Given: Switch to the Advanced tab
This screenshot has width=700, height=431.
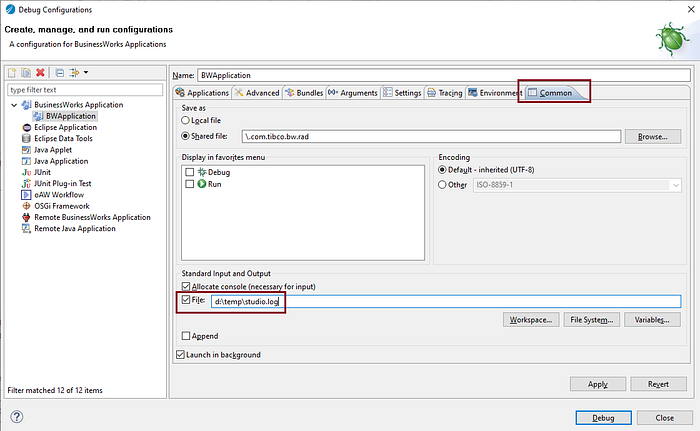Looking at the screenshot, I should pyautogui.click(x=257, y=93).
